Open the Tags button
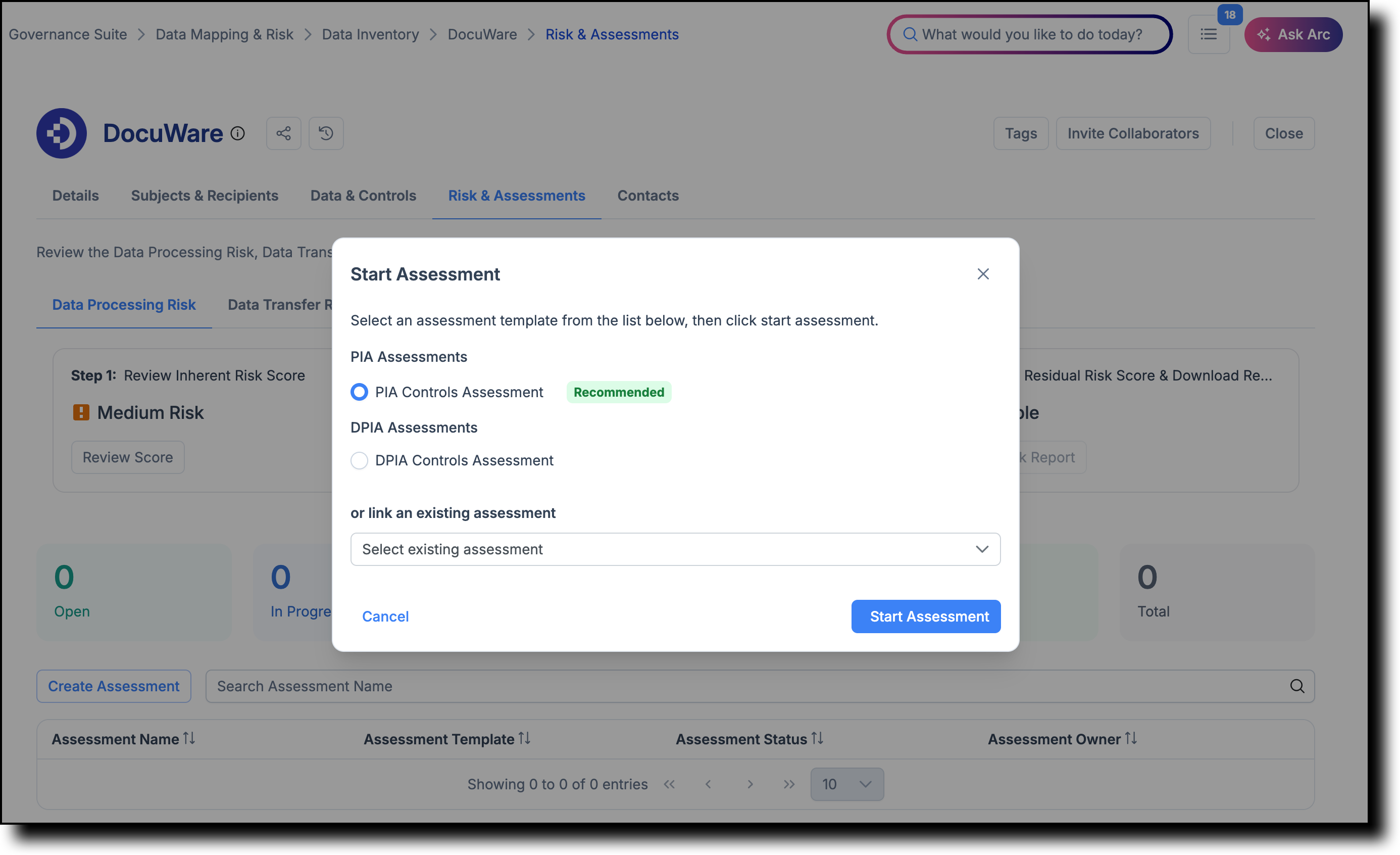The height and width of the screenshot is (855, 1400). click(x=1020, y=133)
